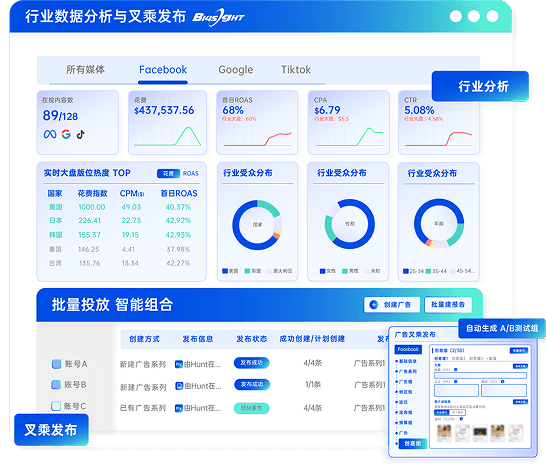The height and width of the screenshot is (464, 546).
Task: Click the 首日ROAS column header in heat table
Action: [x=179, y=194]
